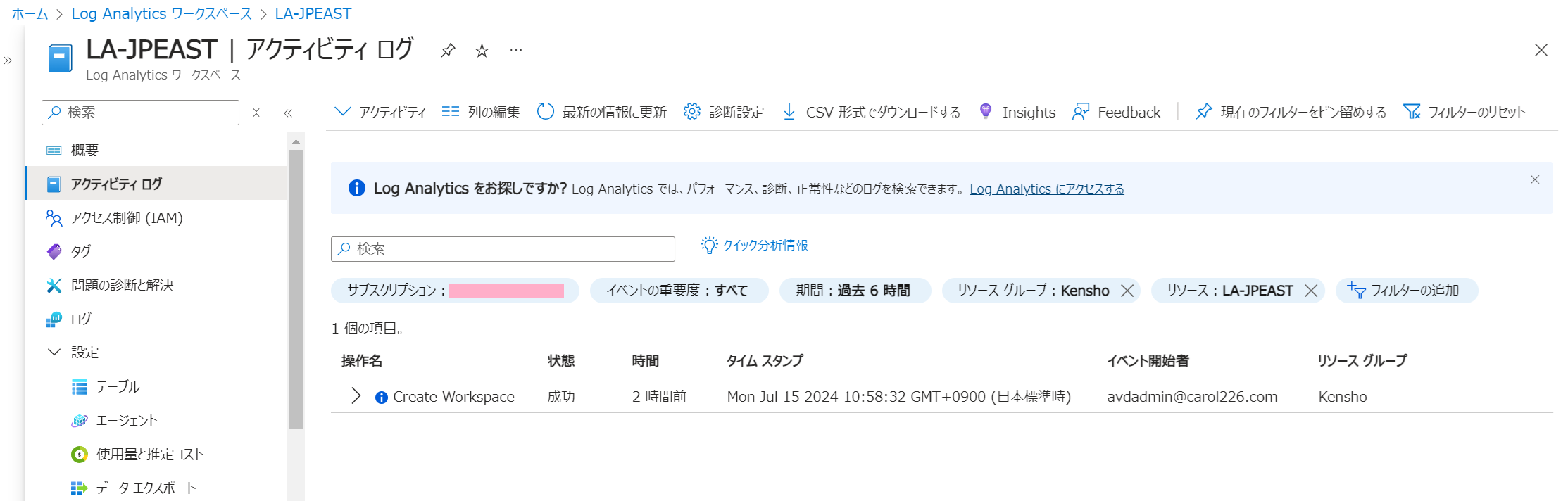Click the sidebar 検索 field
The width and height of the screenshot is (1568, 501).
(140, 113)
